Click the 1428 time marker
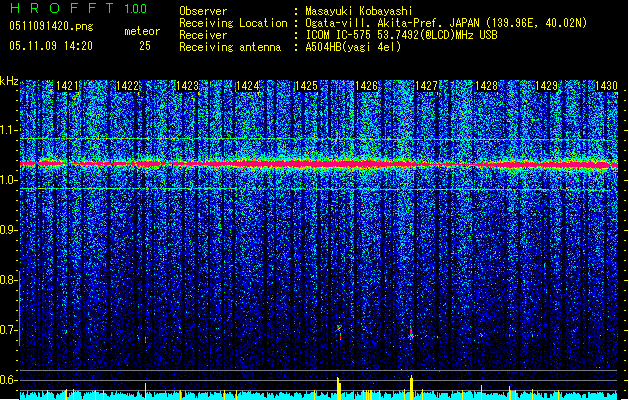 [x=486, y=86]
